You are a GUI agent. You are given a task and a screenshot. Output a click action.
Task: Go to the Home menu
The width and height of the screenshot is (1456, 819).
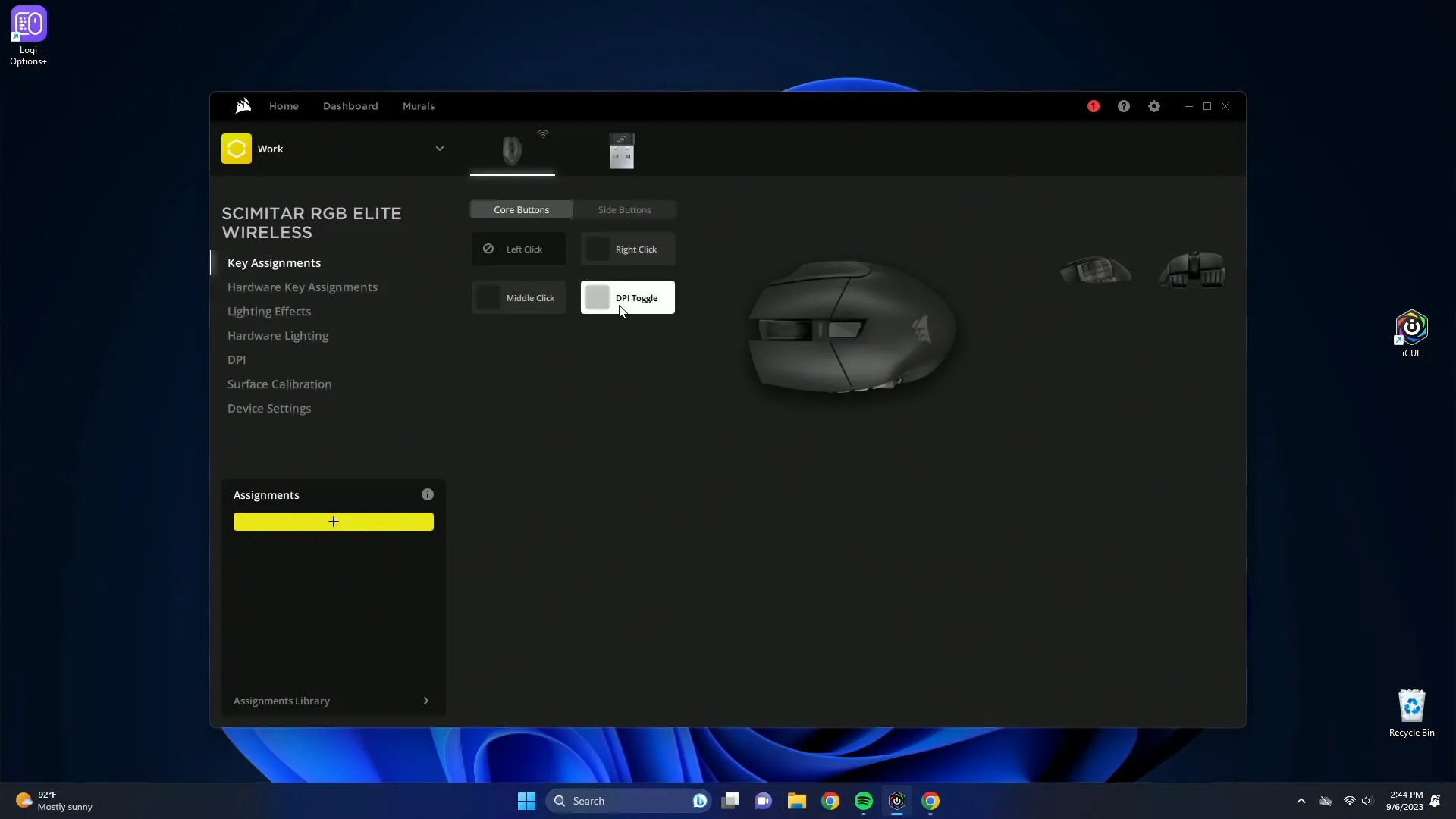tap(284, 106)
